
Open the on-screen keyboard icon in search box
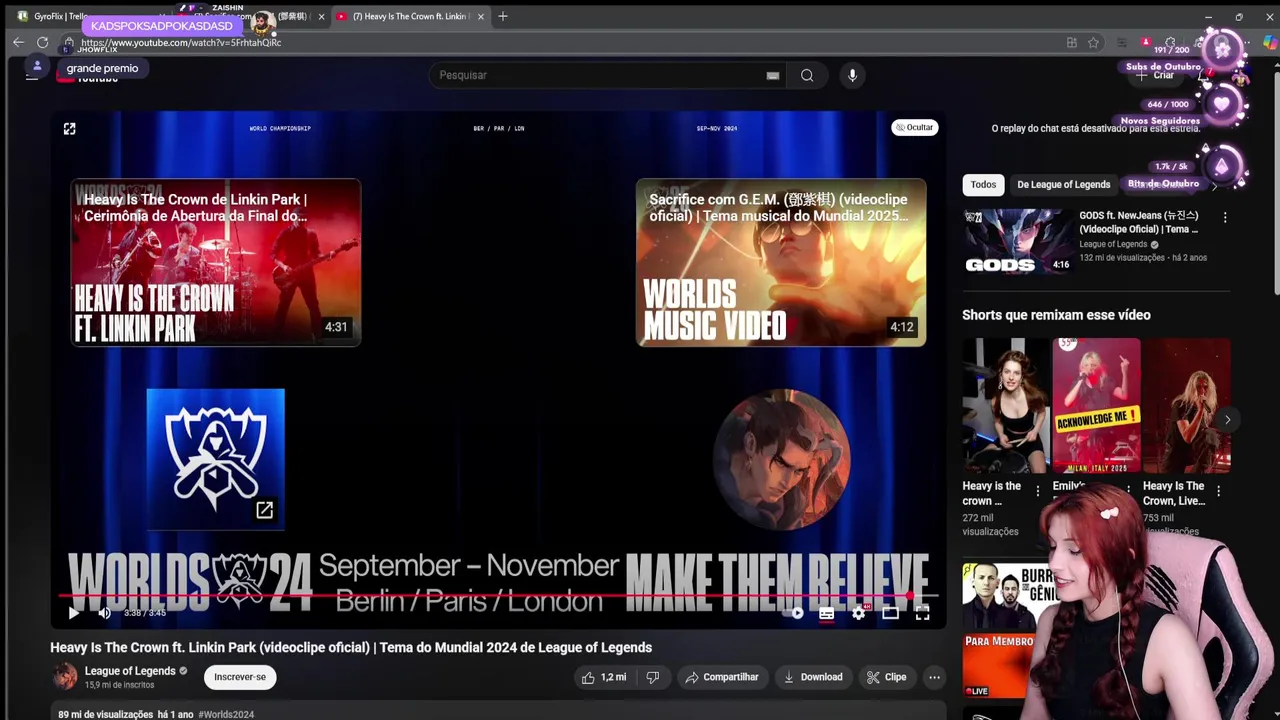coord(773,75)
